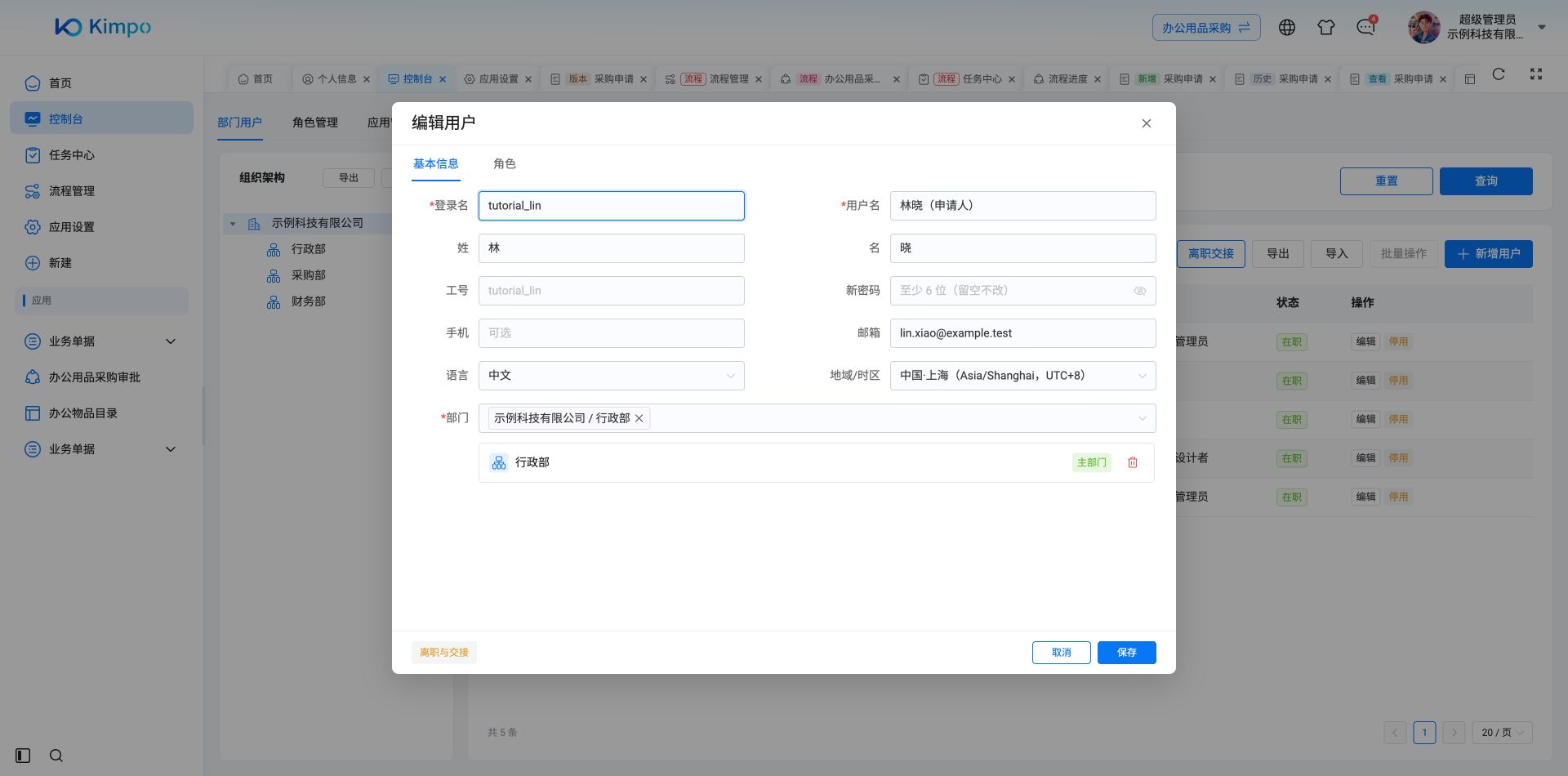Click the Kimpo logo
1568x776 pixels.
[x=103, y=27]
